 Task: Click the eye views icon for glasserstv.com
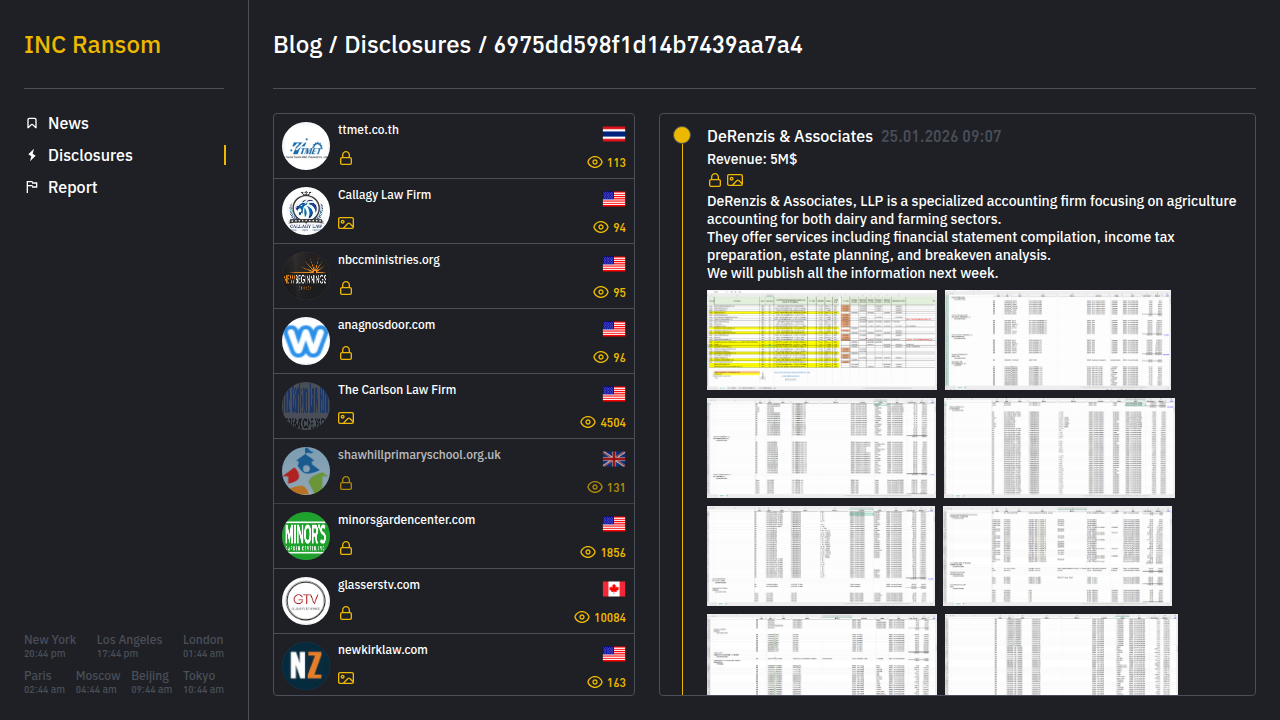pos(582,617)
